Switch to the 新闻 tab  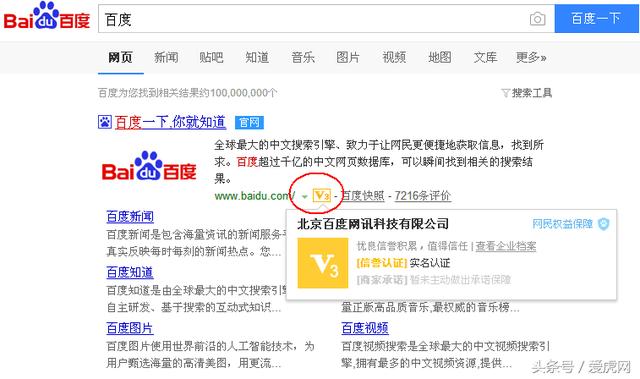(166, 58)
